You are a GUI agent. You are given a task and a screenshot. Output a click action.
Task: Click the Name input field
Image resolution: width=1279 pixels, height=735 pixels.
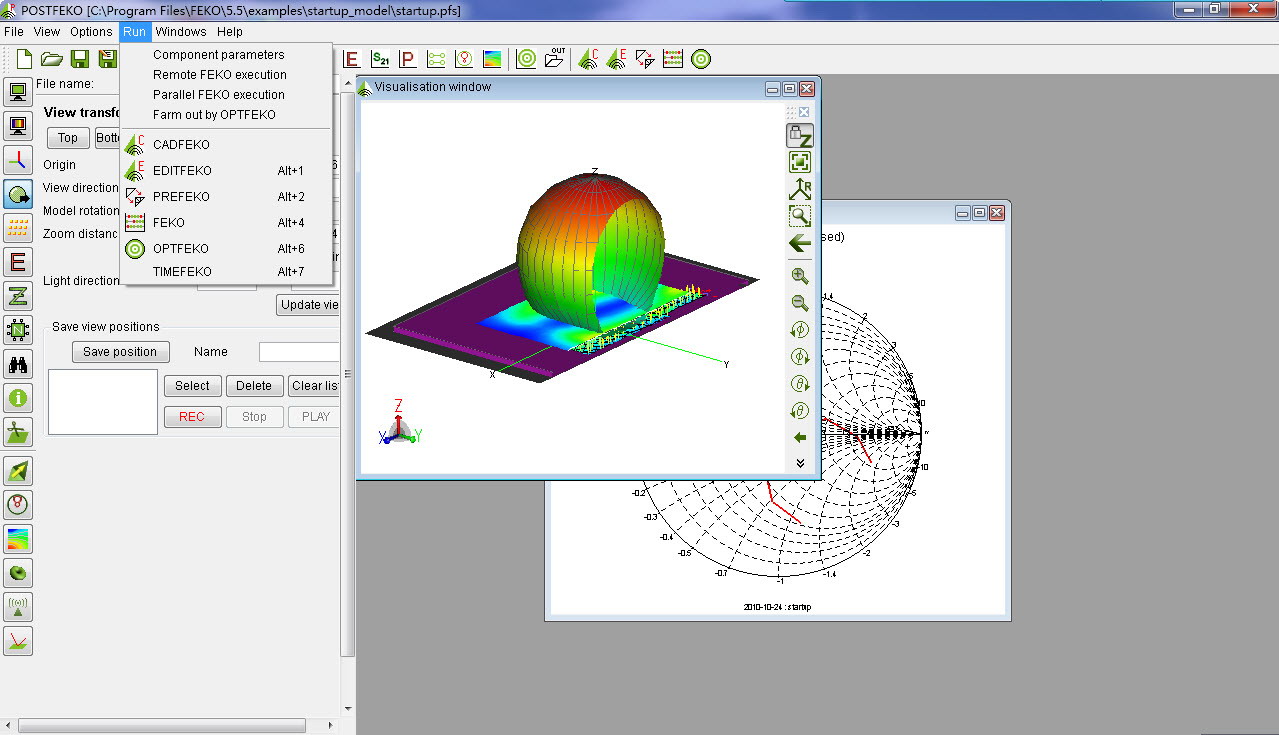[x=299, y=352]
